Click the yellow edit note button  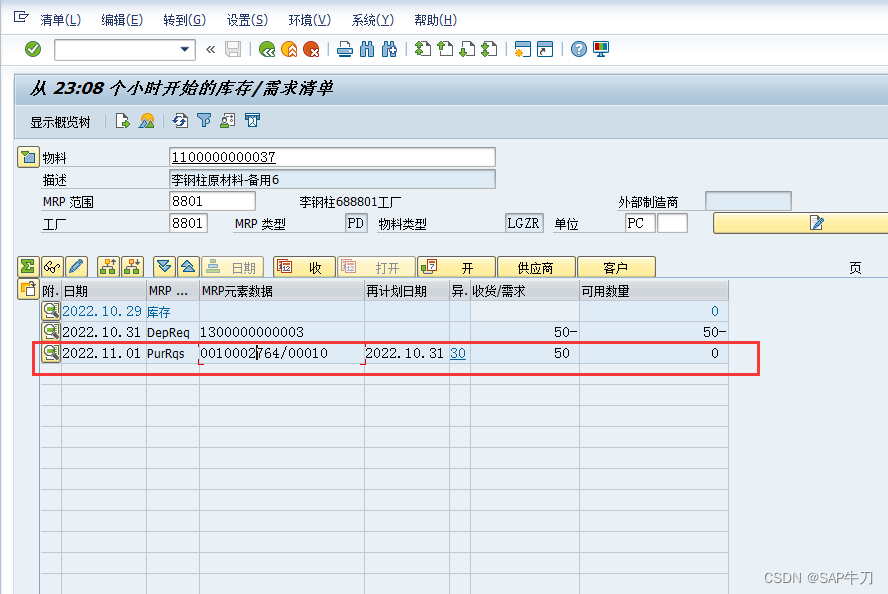tap(800, 223)
